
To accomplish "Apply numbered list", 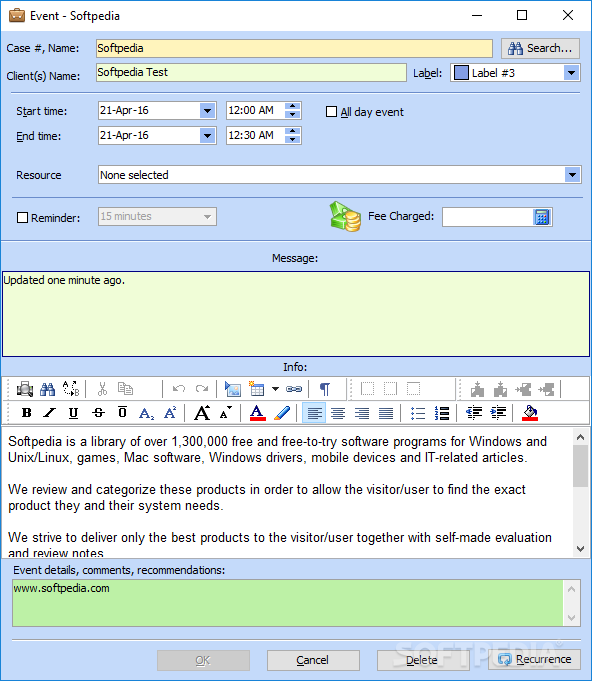I will point(442,413).
